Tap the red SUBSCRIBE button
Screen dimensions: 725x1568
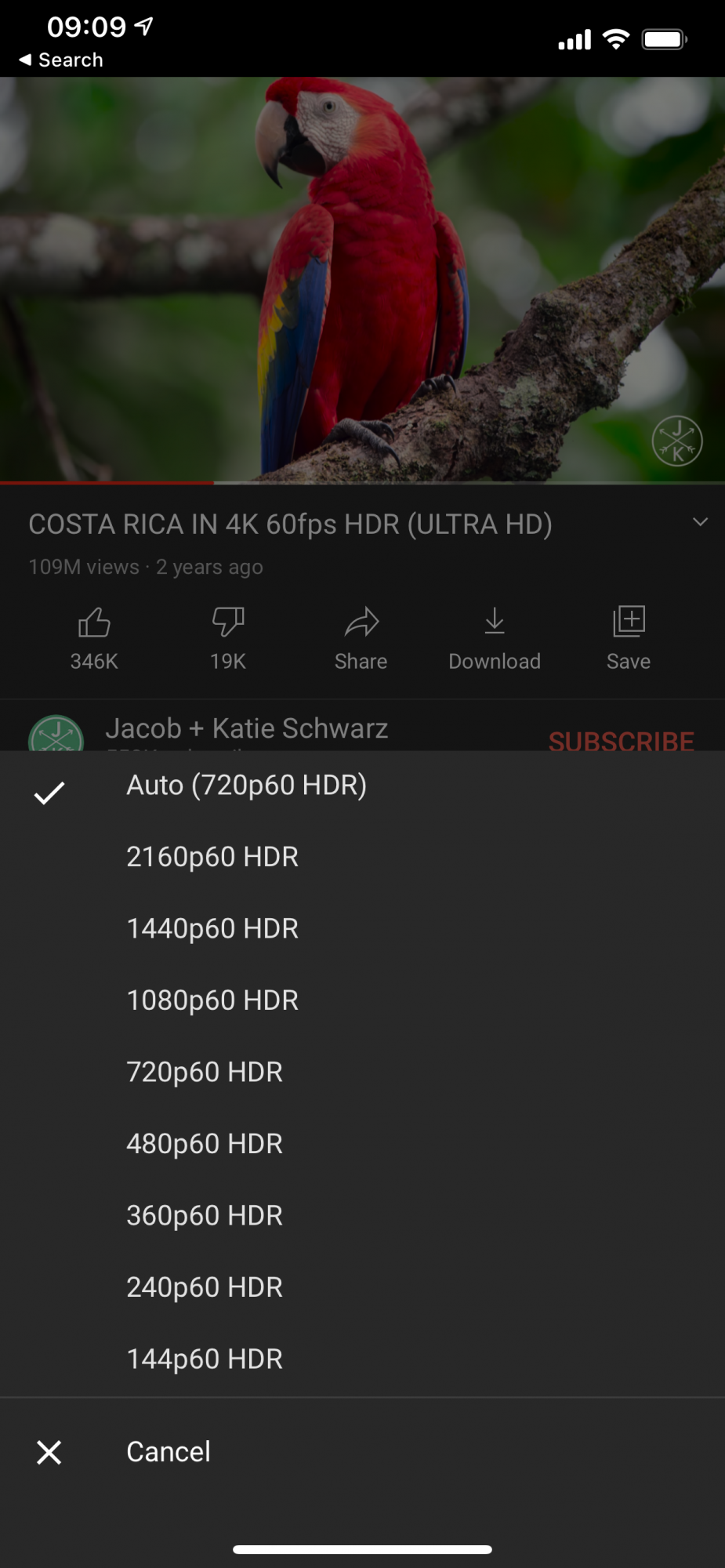tap(621, 741)
